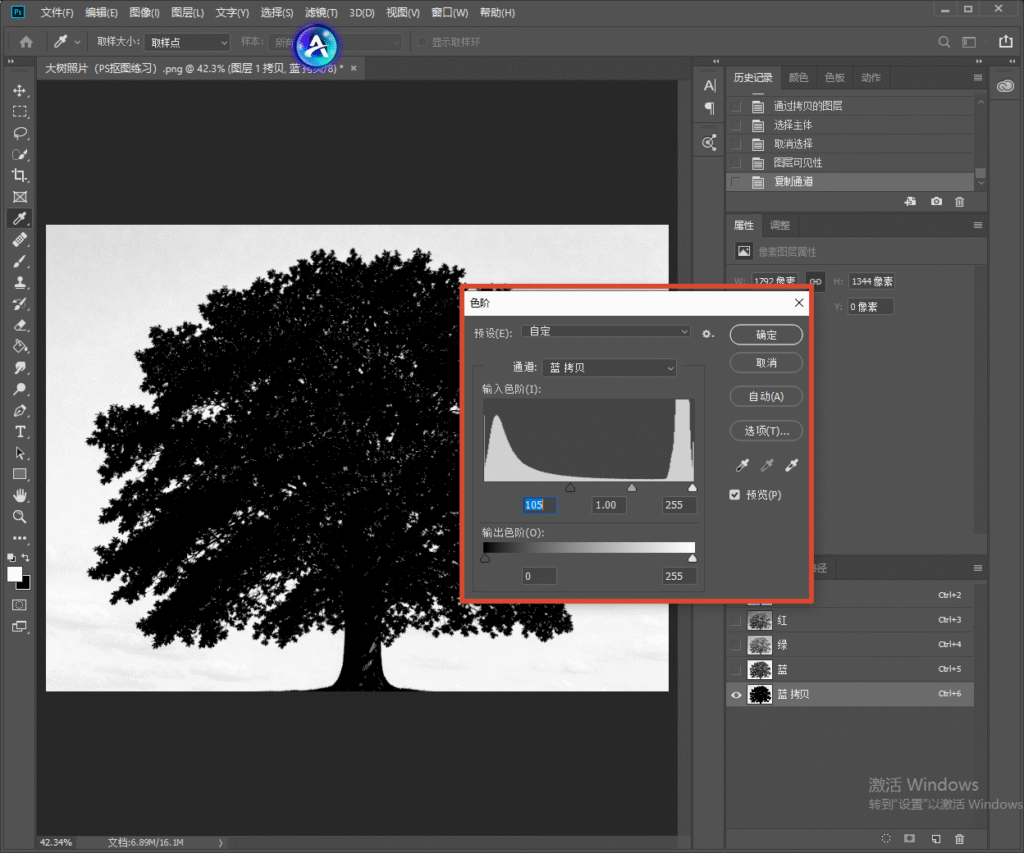Toggle width-height link in Properties
Screen dimensions: 1024x853
coord(815,282)
